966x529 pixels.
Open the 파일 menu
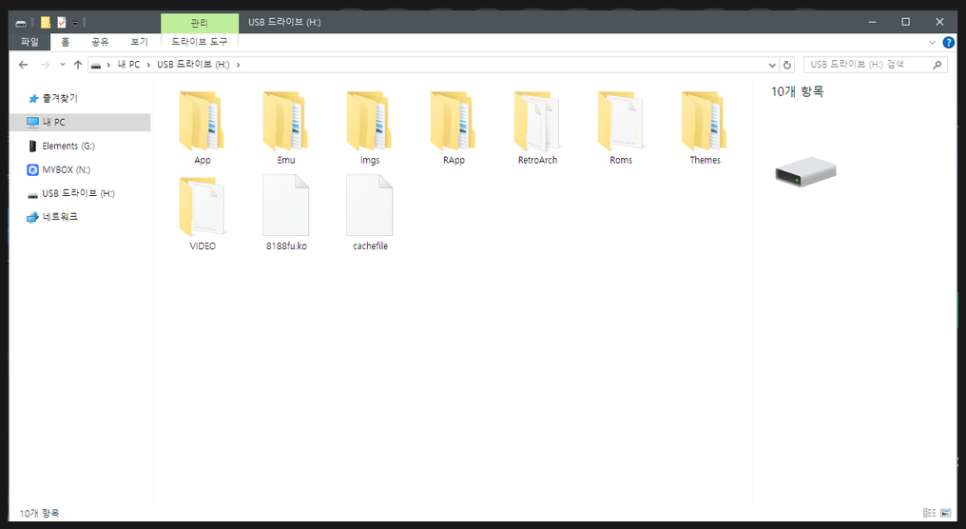[x=30, y=42]
